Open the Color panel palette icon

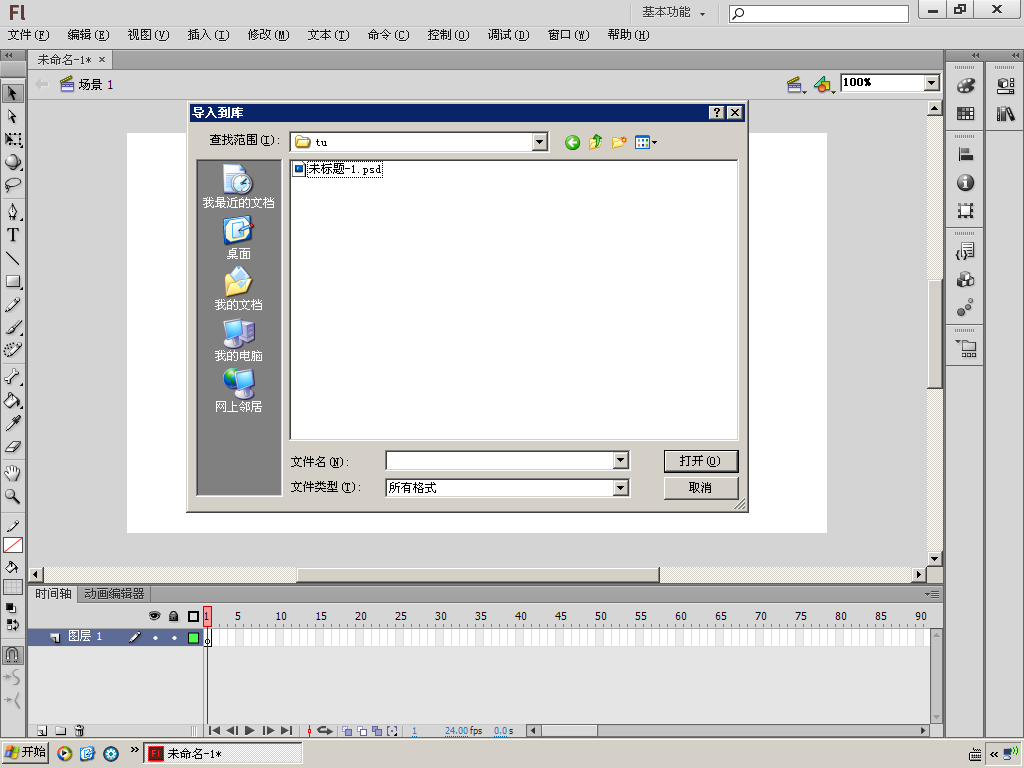click(965, 86)
